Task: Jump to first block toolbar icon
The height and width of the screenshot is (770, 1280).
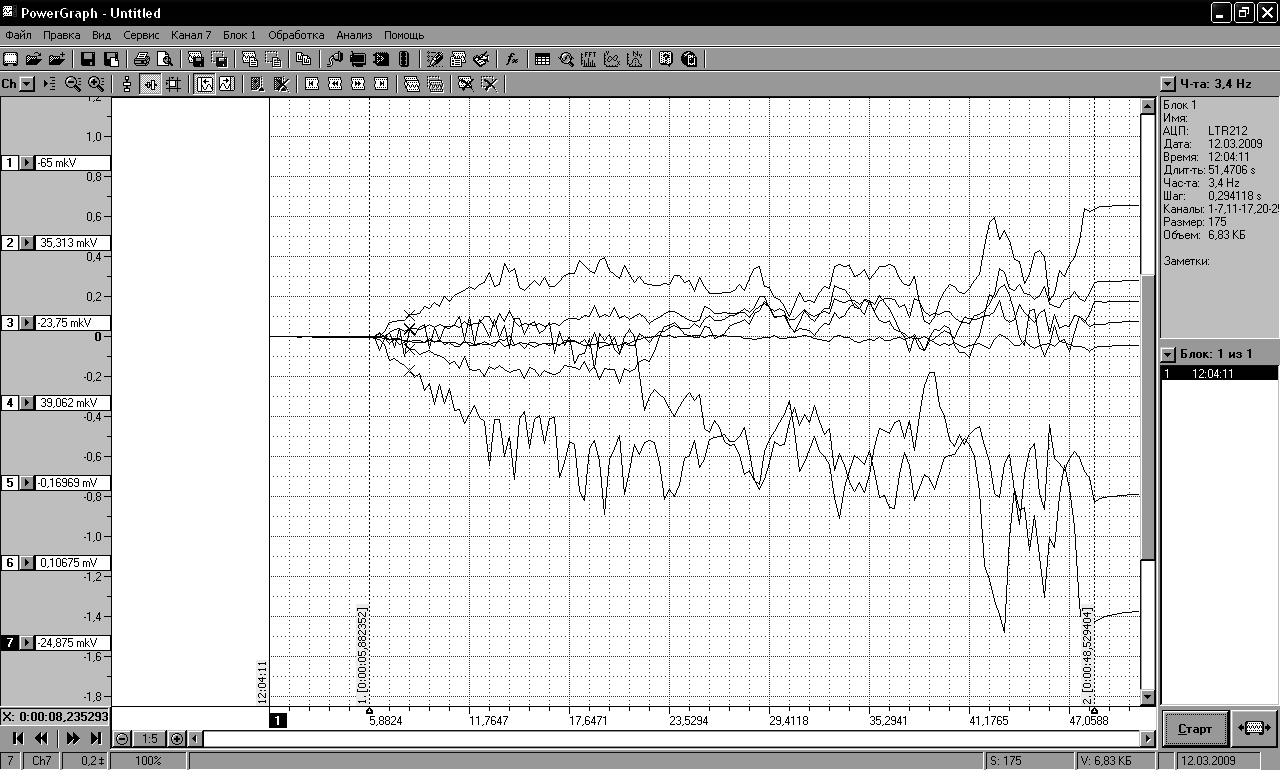Action: point(312,84)
